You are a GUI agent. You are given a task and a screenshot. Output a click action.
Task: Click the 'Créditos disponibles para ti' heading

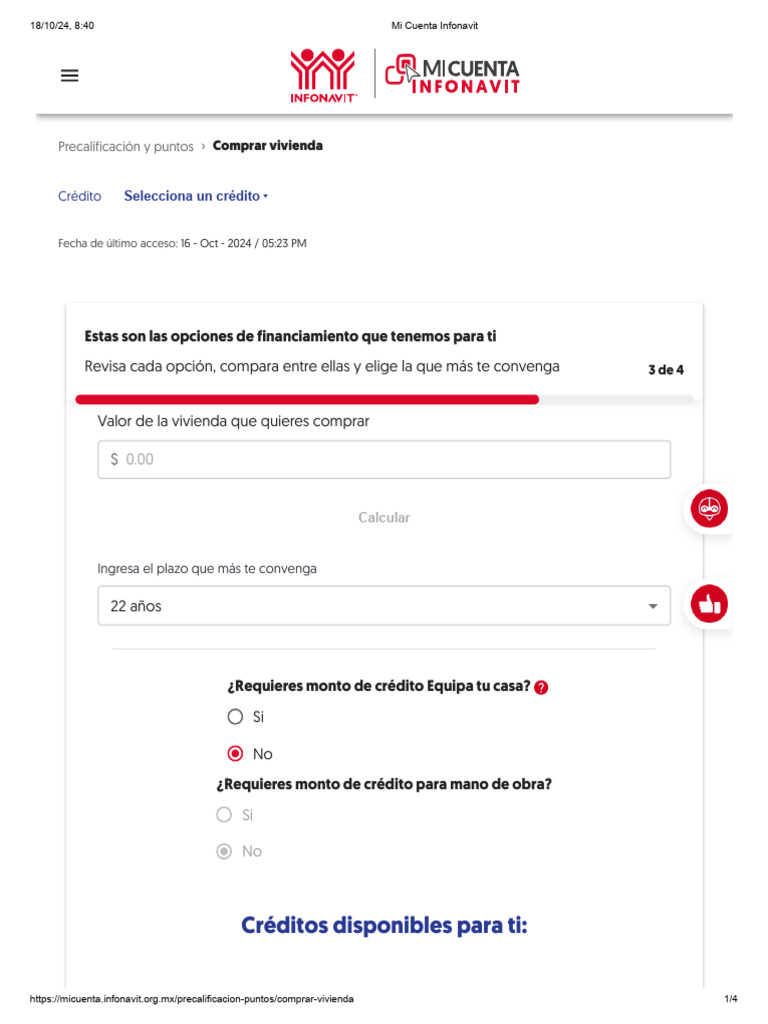click(x=384, y=926)
